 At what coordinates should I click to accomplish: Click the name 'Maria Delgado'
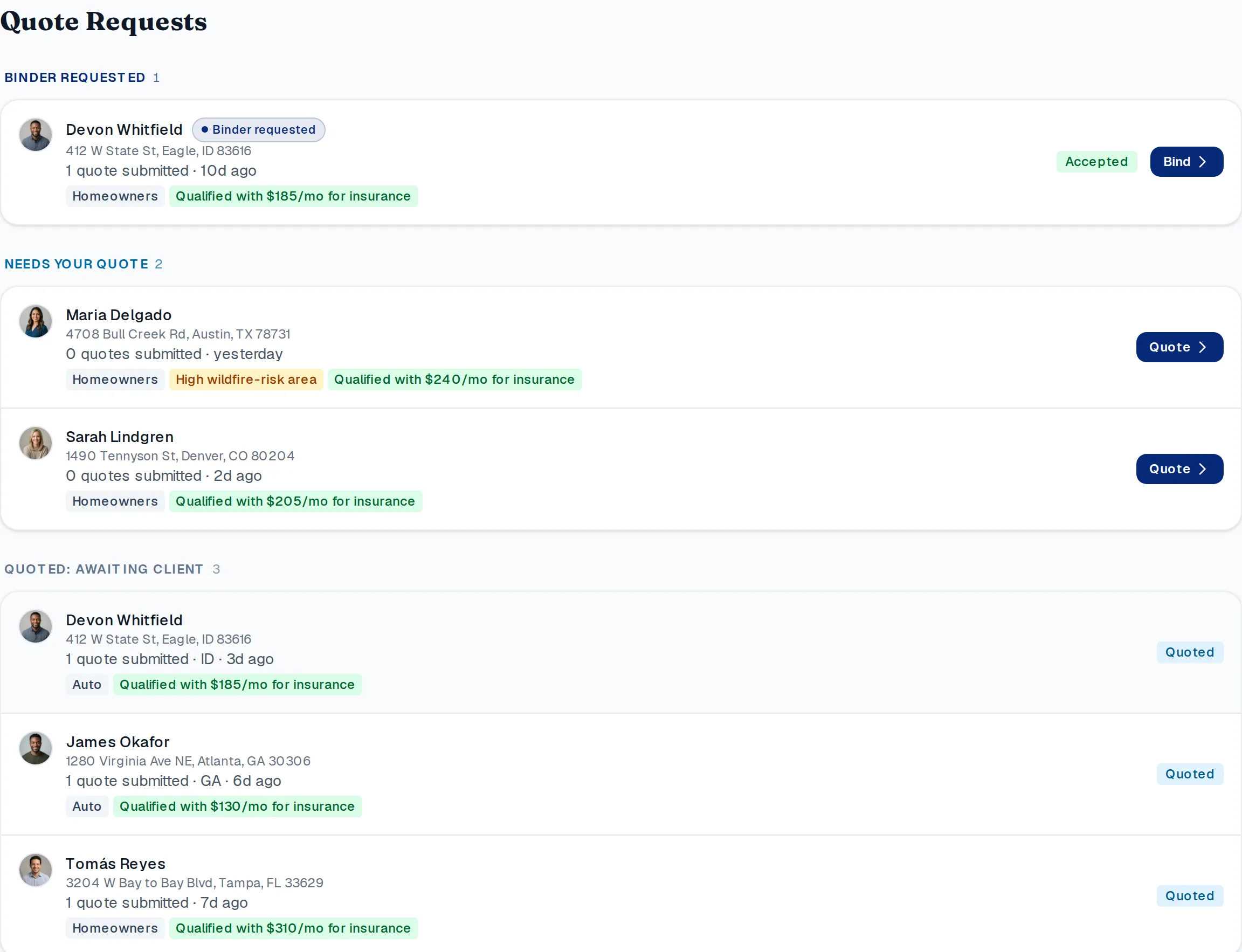click(x=119, y=315)
